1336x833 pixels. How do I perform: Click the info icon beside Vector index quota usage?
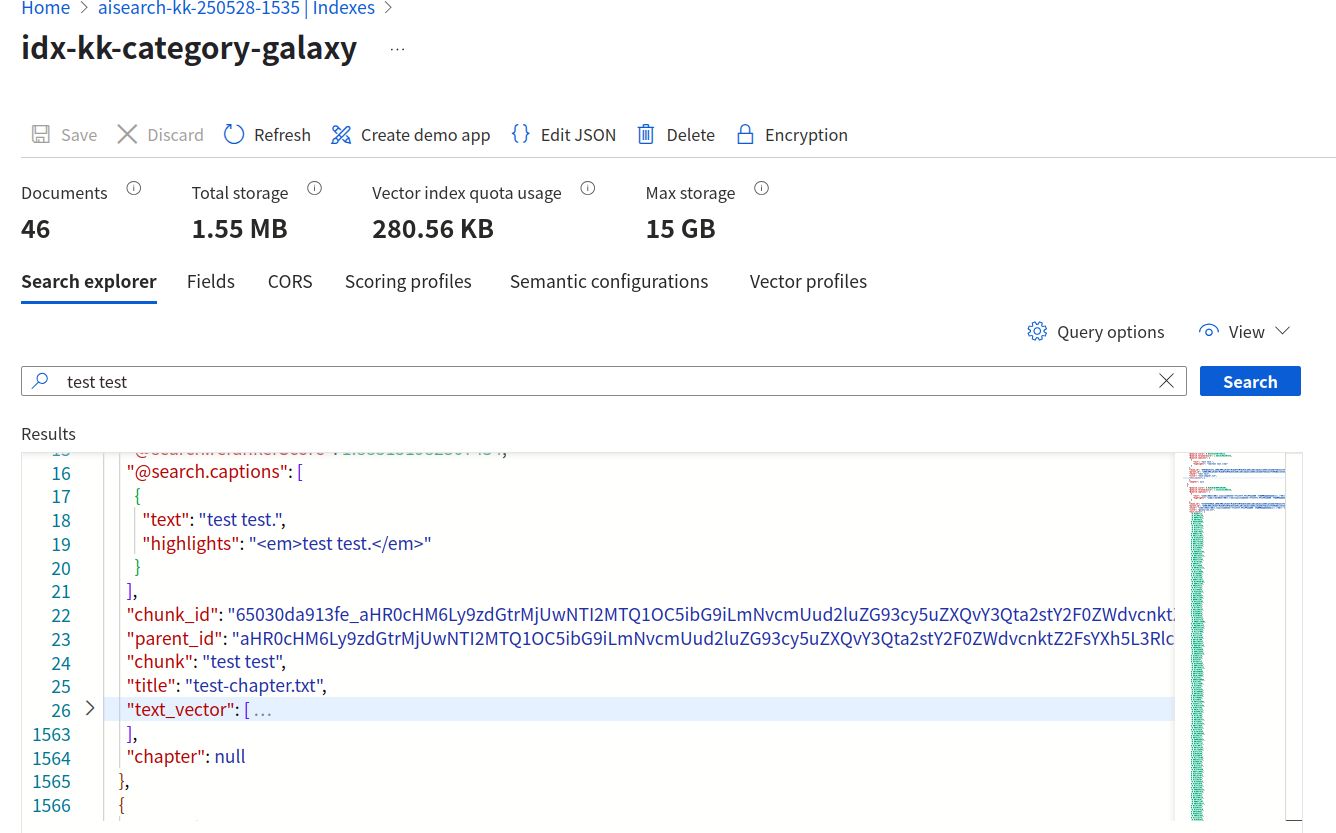[x=587, y=187]
